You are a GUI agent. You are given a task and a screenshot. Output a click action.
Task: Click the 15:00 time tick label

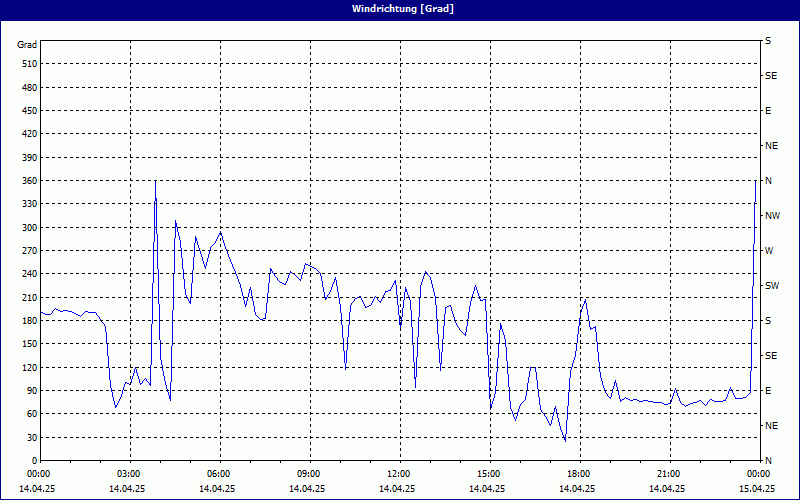tap(490, 474)
